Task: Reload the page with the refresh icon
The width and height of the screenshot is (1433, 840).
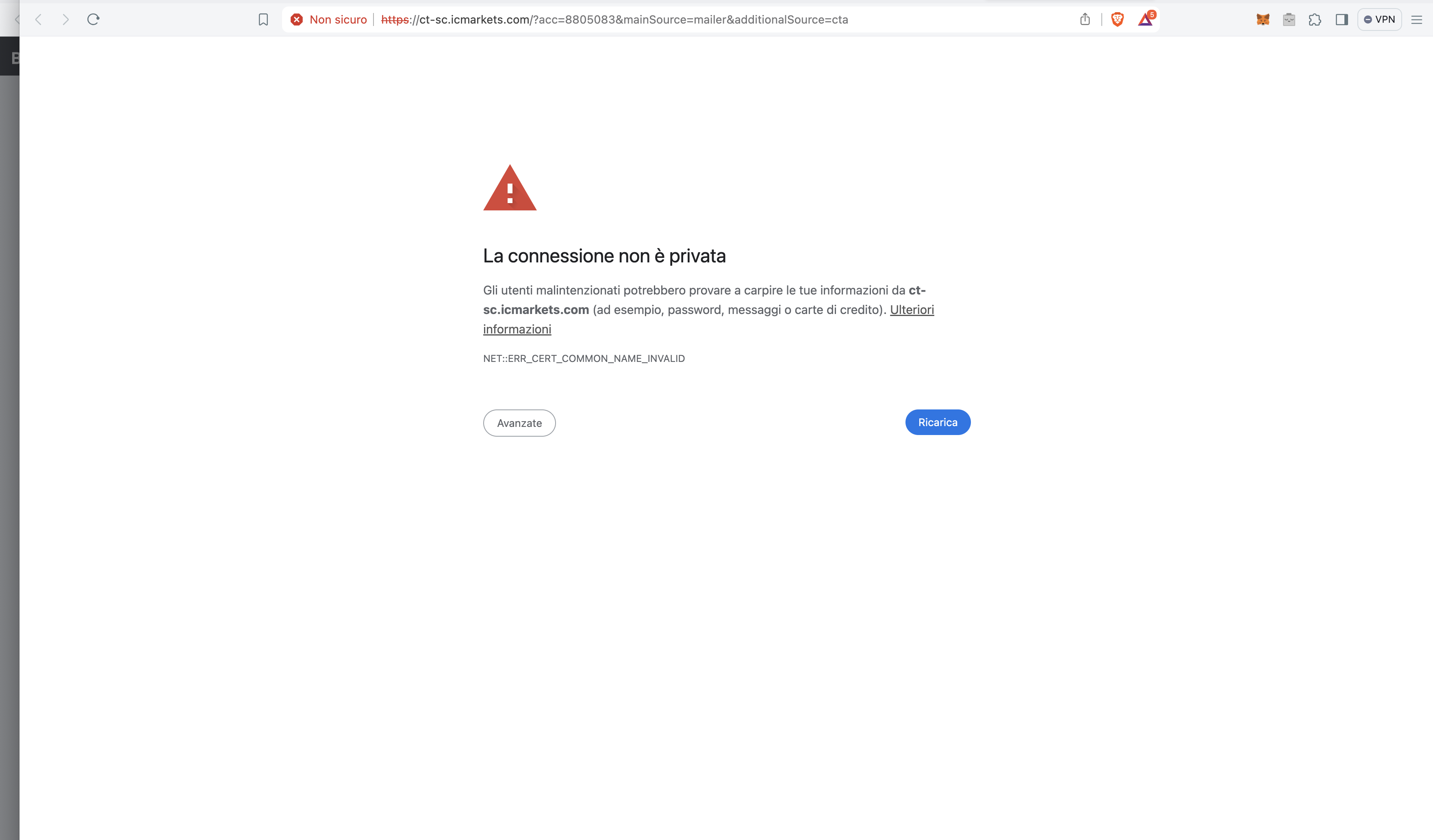Action: (93, 19)
